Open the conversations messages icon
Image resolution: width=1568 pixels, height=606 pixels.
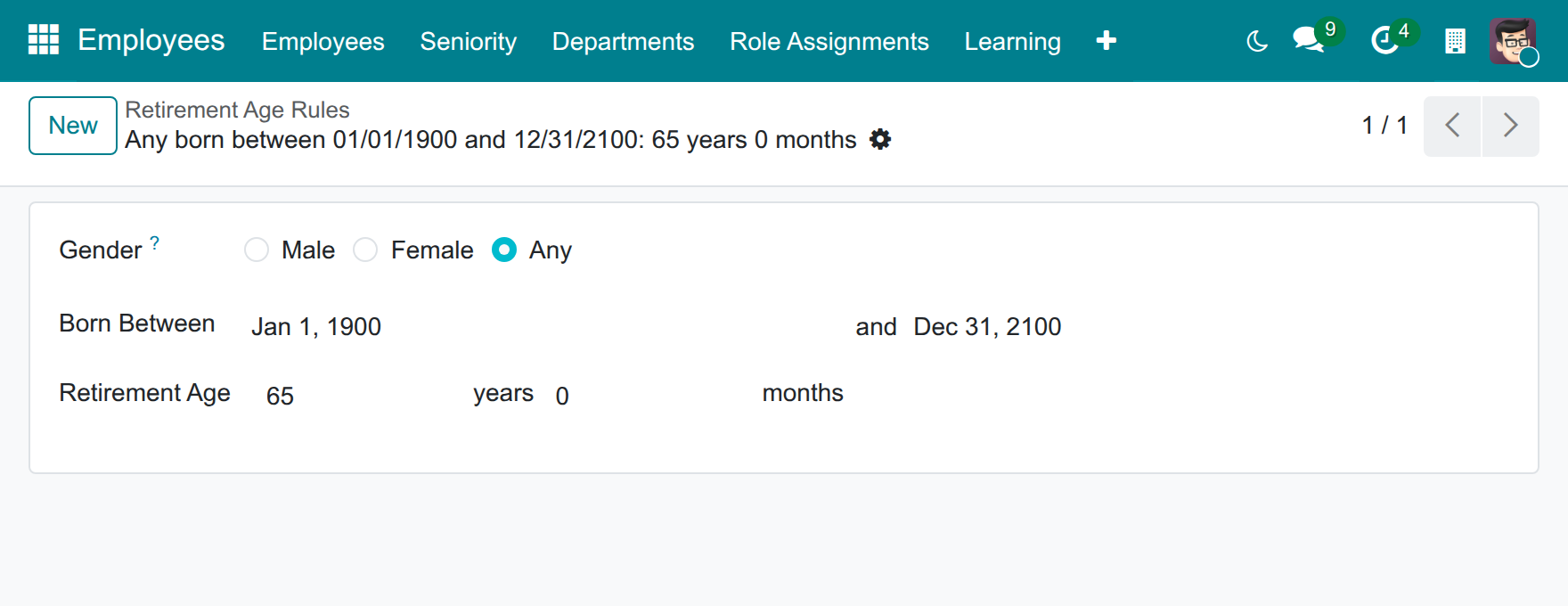coord(1309,40)
